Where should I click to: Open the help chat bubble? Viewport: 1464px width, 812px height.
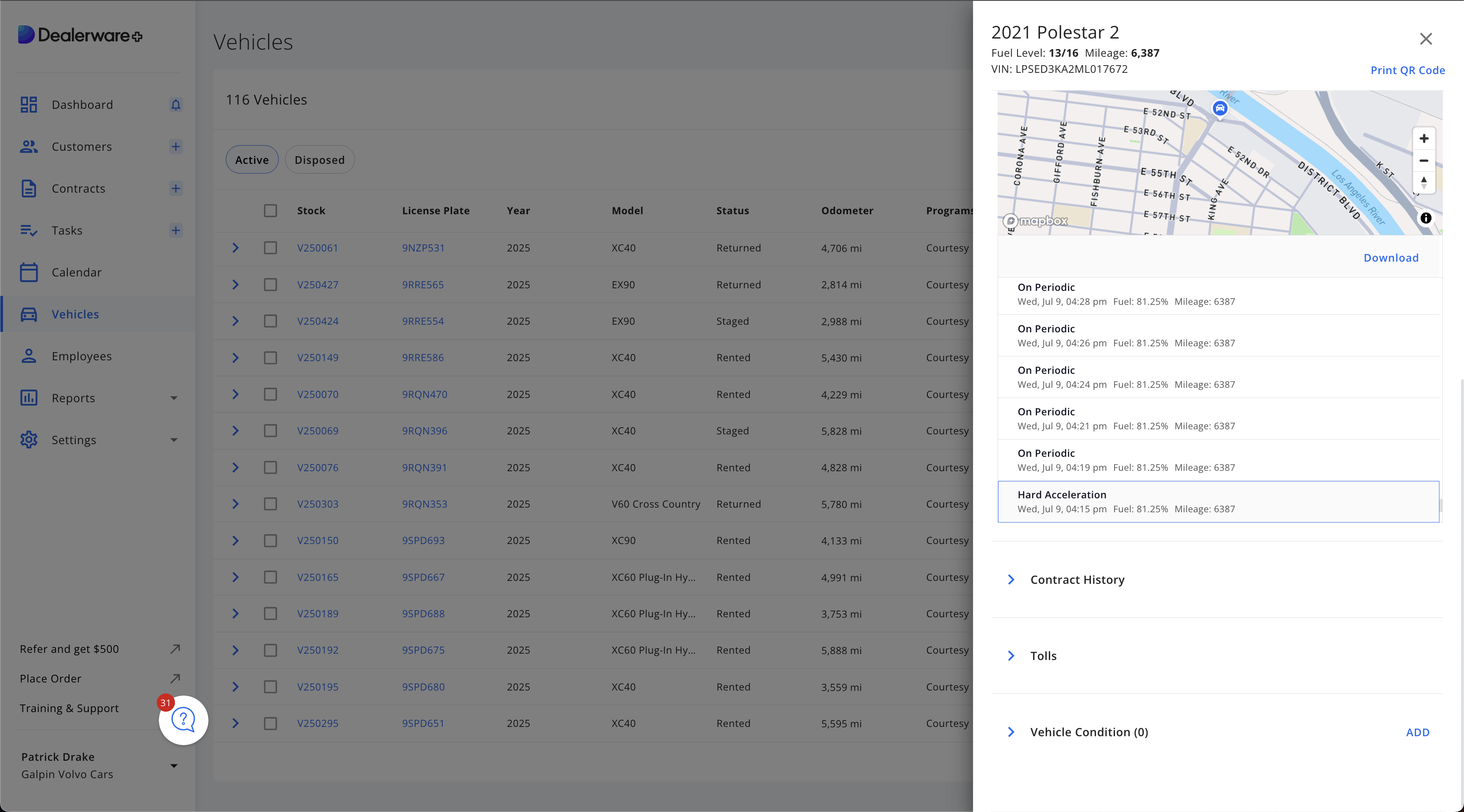[183, 720]
